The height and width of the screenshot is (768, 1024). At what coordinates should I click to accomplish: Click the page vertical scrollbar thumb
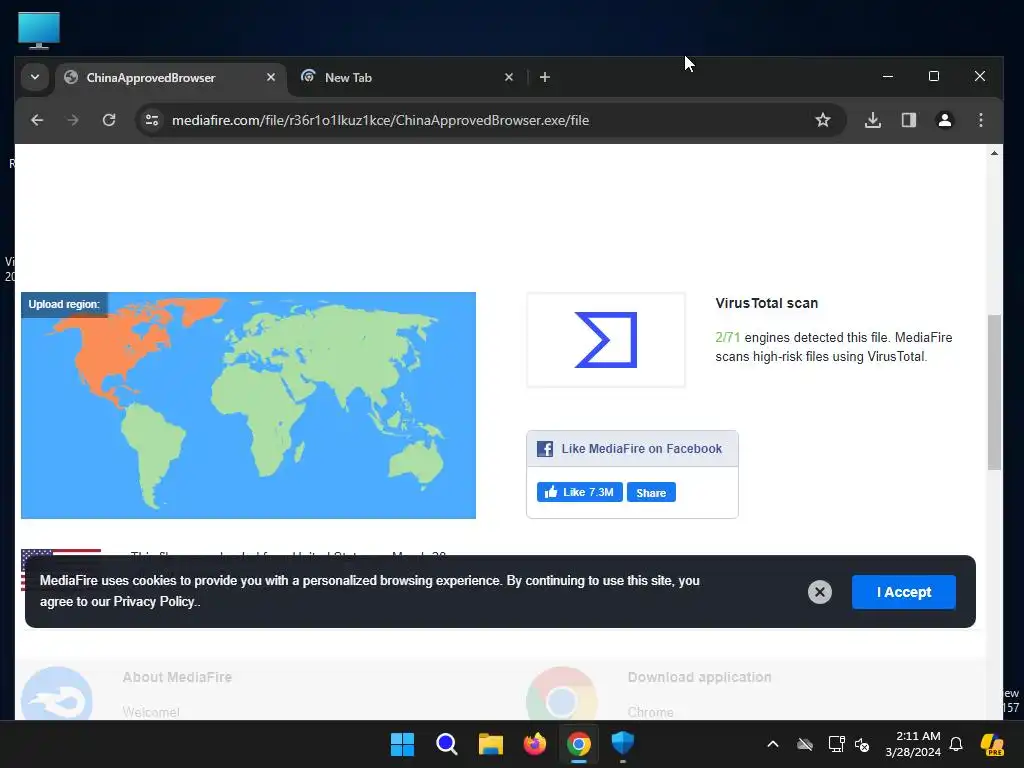pos(994,392)
